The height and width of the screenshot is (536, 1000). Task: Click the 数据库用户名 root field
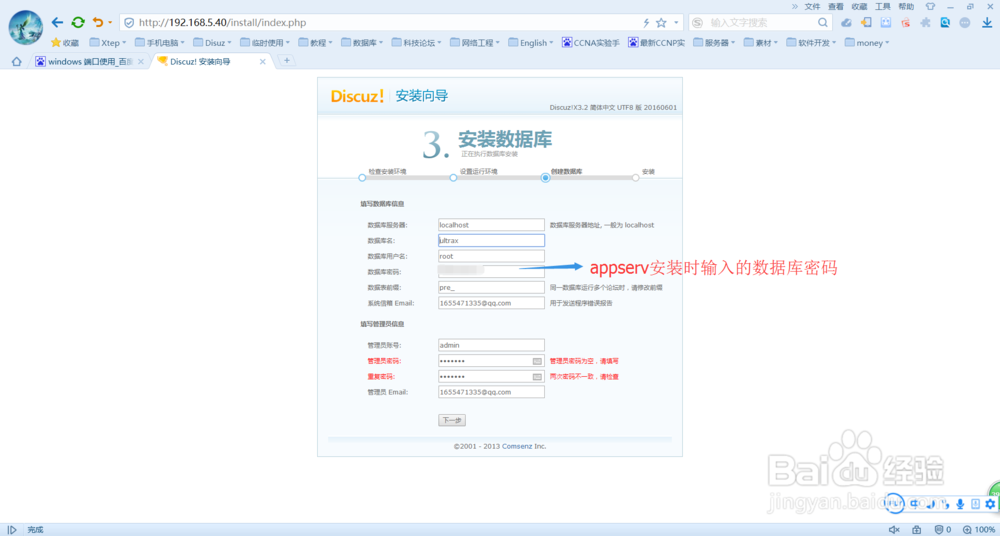point(491,256)
